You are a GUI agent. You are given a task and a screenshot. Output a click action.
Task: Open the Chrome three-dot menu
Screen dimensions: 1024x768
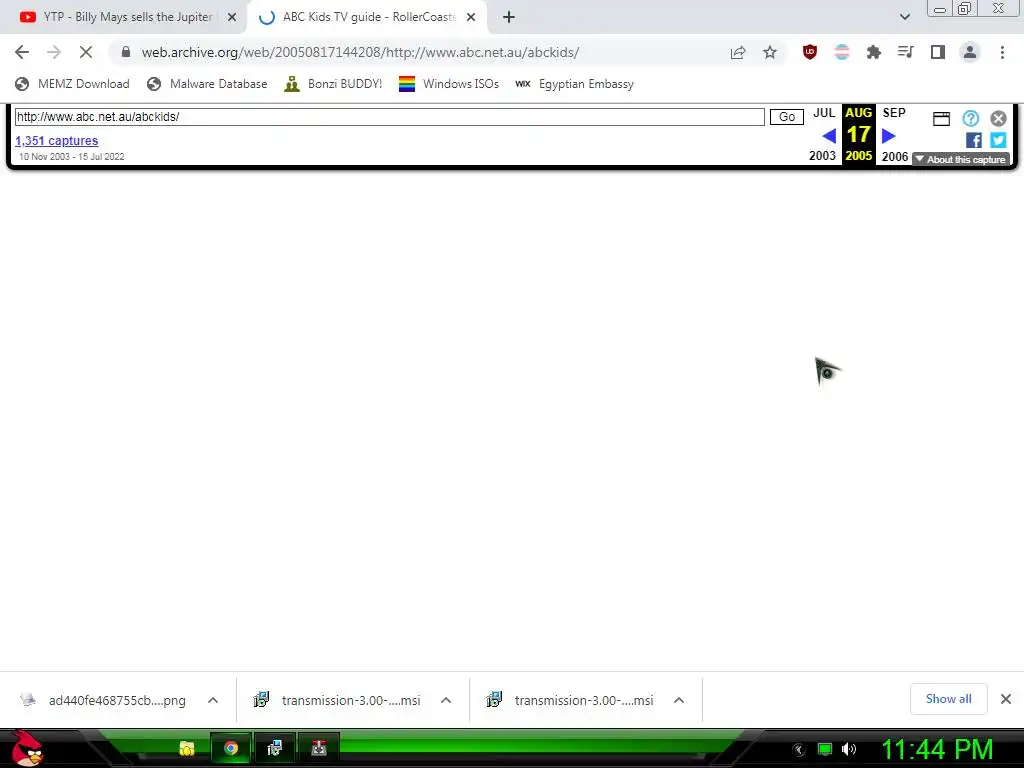tap(1002, 52)
